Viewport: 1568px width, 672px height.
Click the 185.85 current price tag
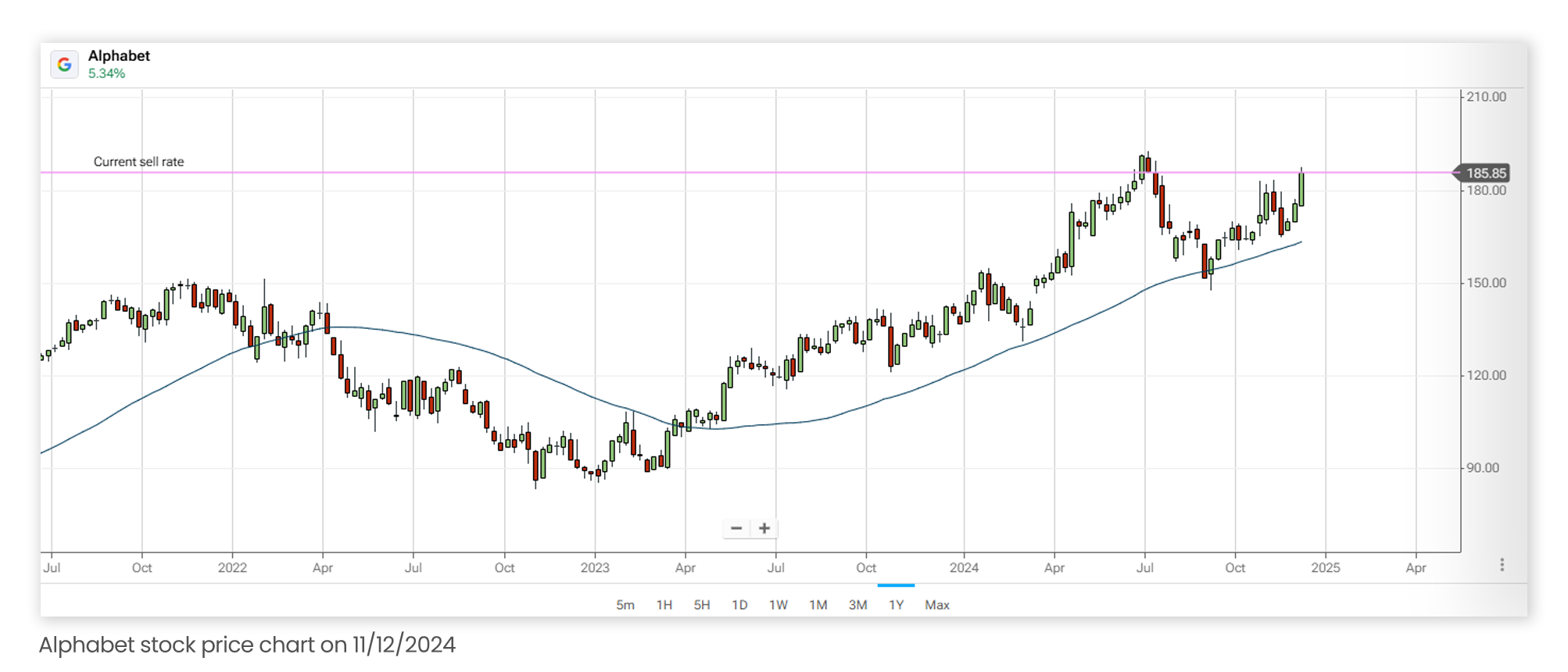[x=1481, y=173]
